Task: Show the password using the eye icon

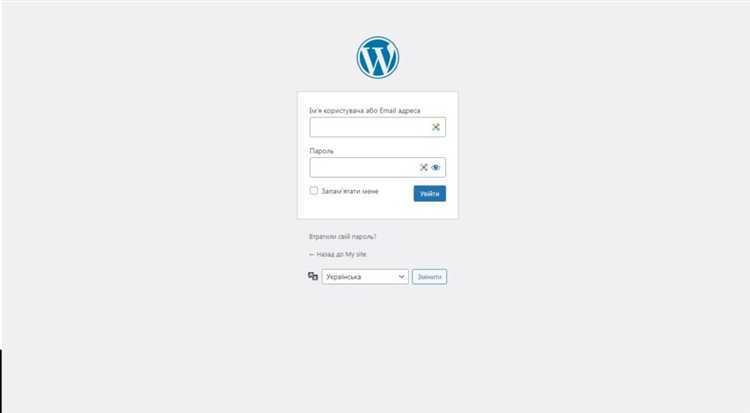Action: 435,167
